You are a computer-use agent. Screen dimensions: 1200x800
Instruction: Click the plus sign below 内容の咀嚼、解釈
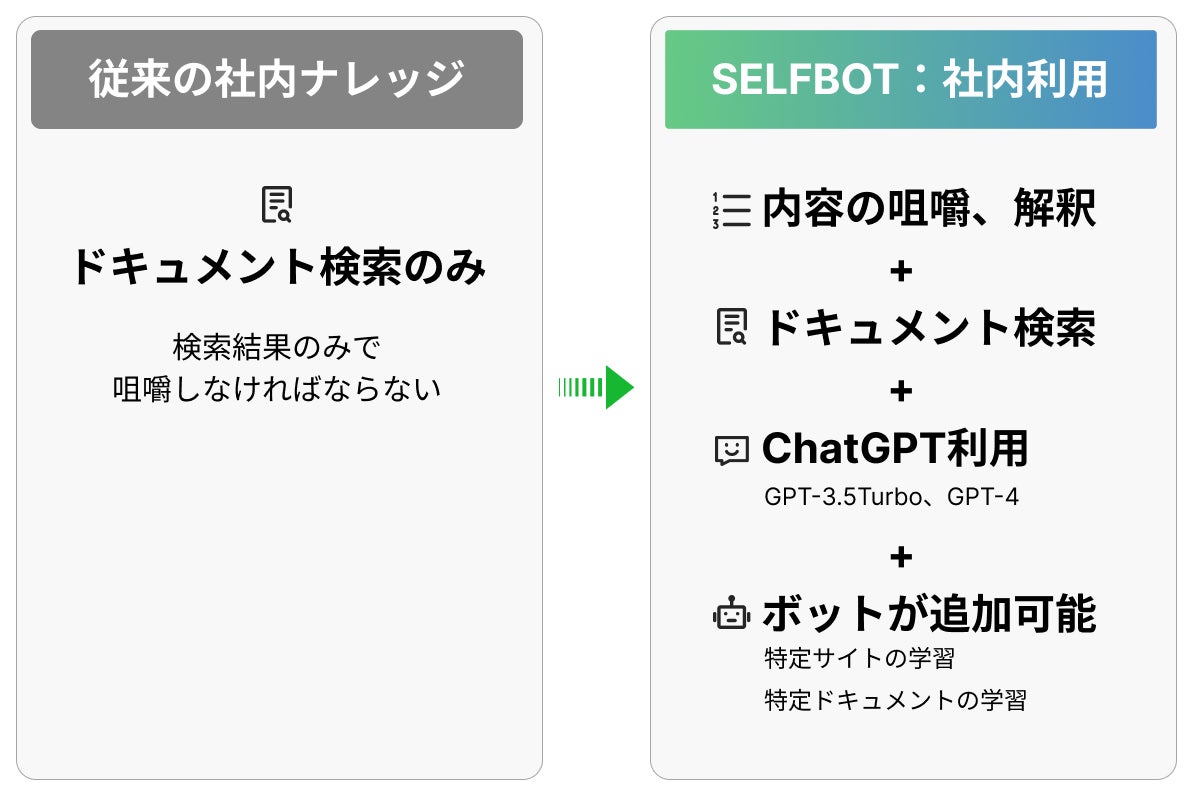[901, 270]
